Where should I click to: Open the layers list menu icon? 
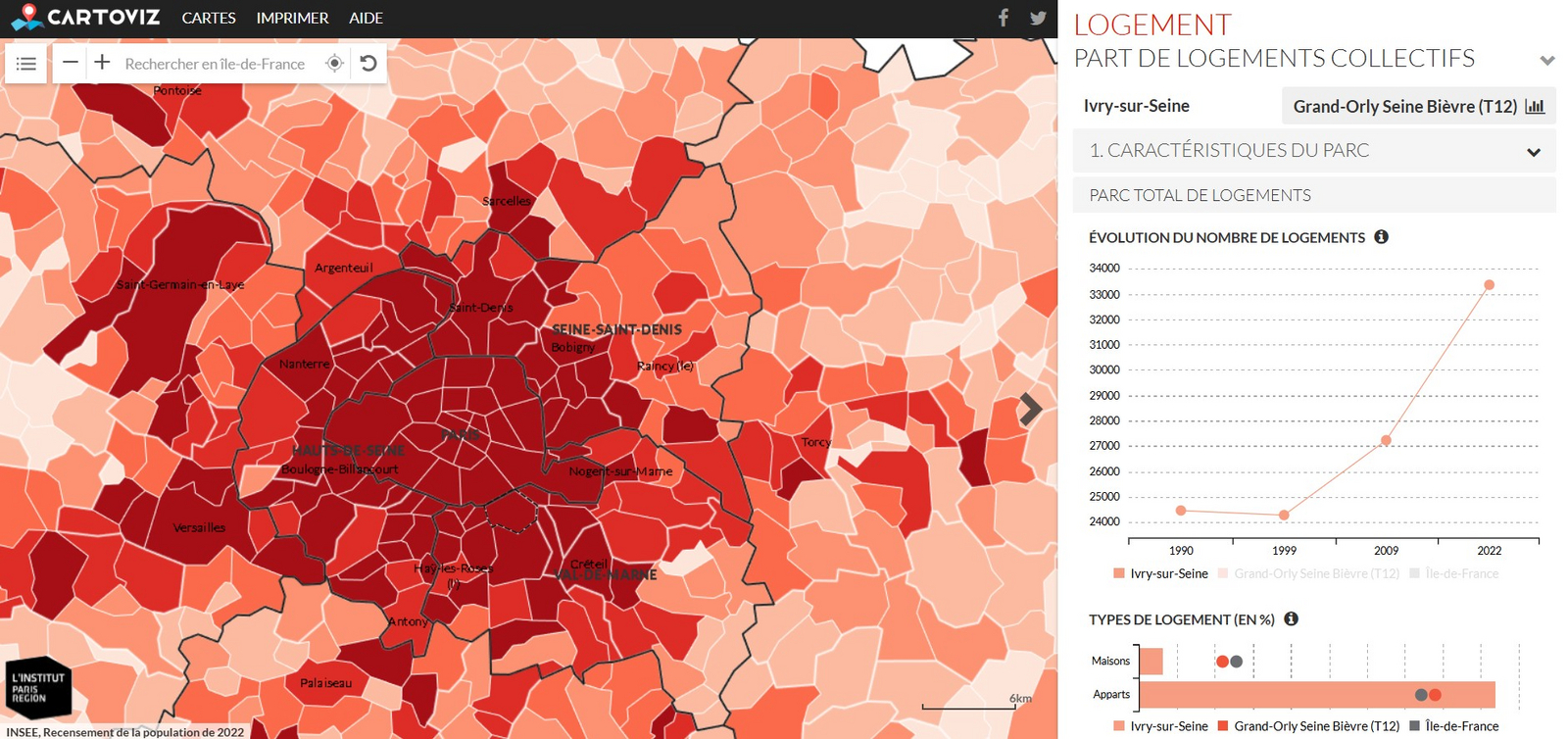pyautogui.click(x=26, y=64)
